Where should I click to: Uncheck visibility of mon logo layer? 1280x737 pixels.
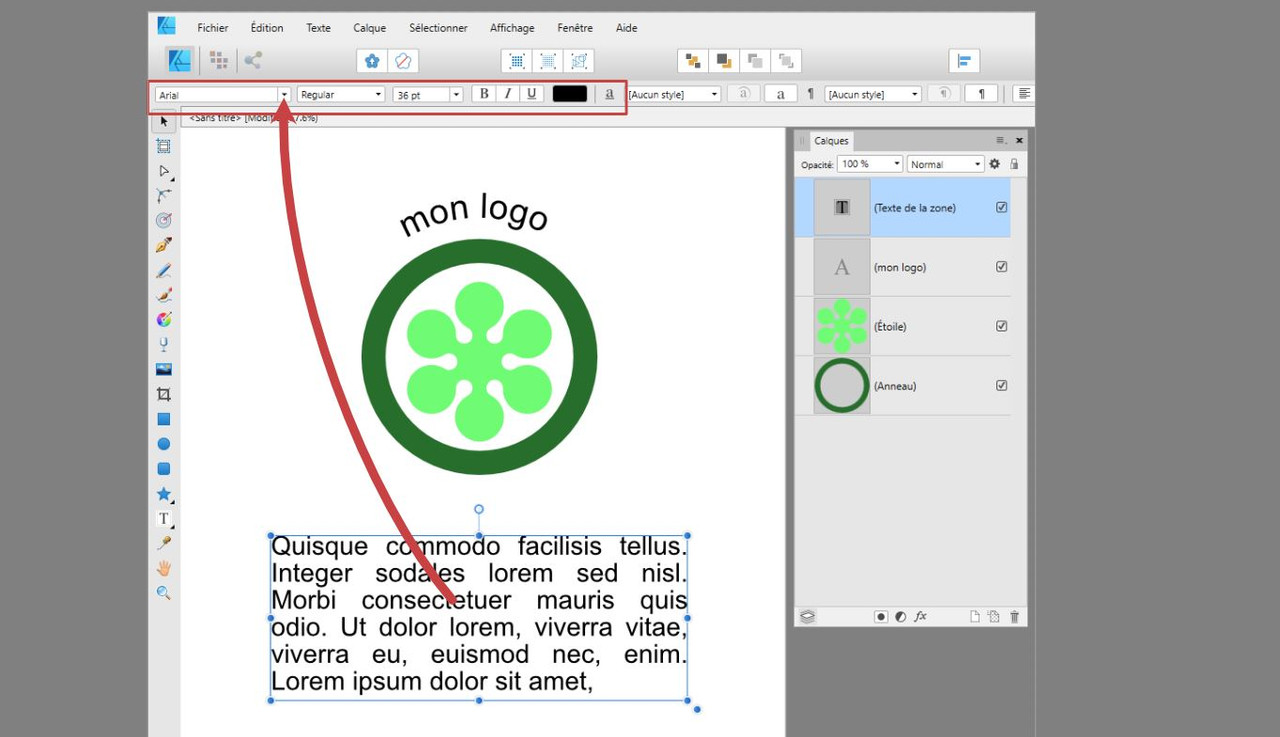[x=1002, y=267]
